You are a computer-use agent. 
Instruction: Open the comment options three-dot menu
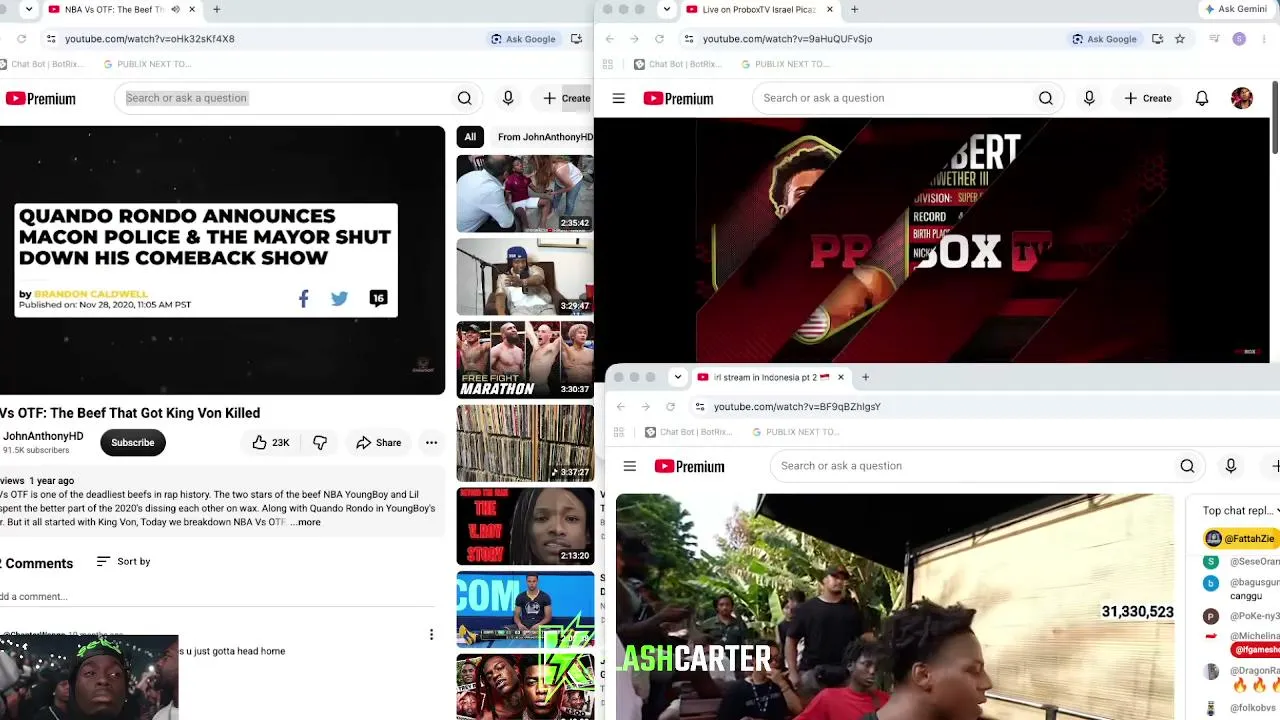(x=431, y=635)
